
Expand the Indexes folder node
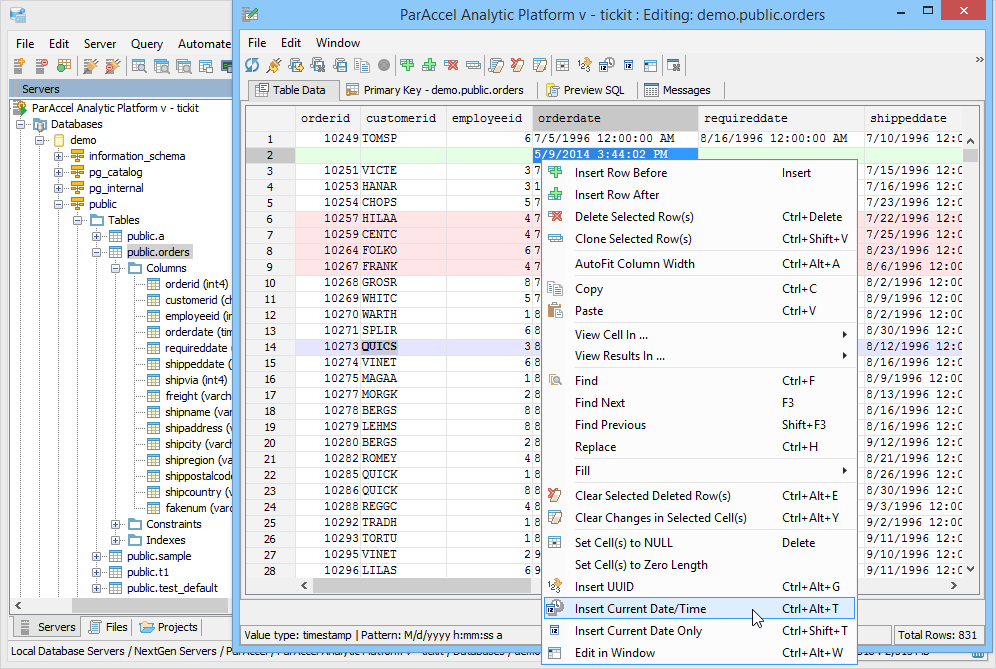(x=116, y=540)
